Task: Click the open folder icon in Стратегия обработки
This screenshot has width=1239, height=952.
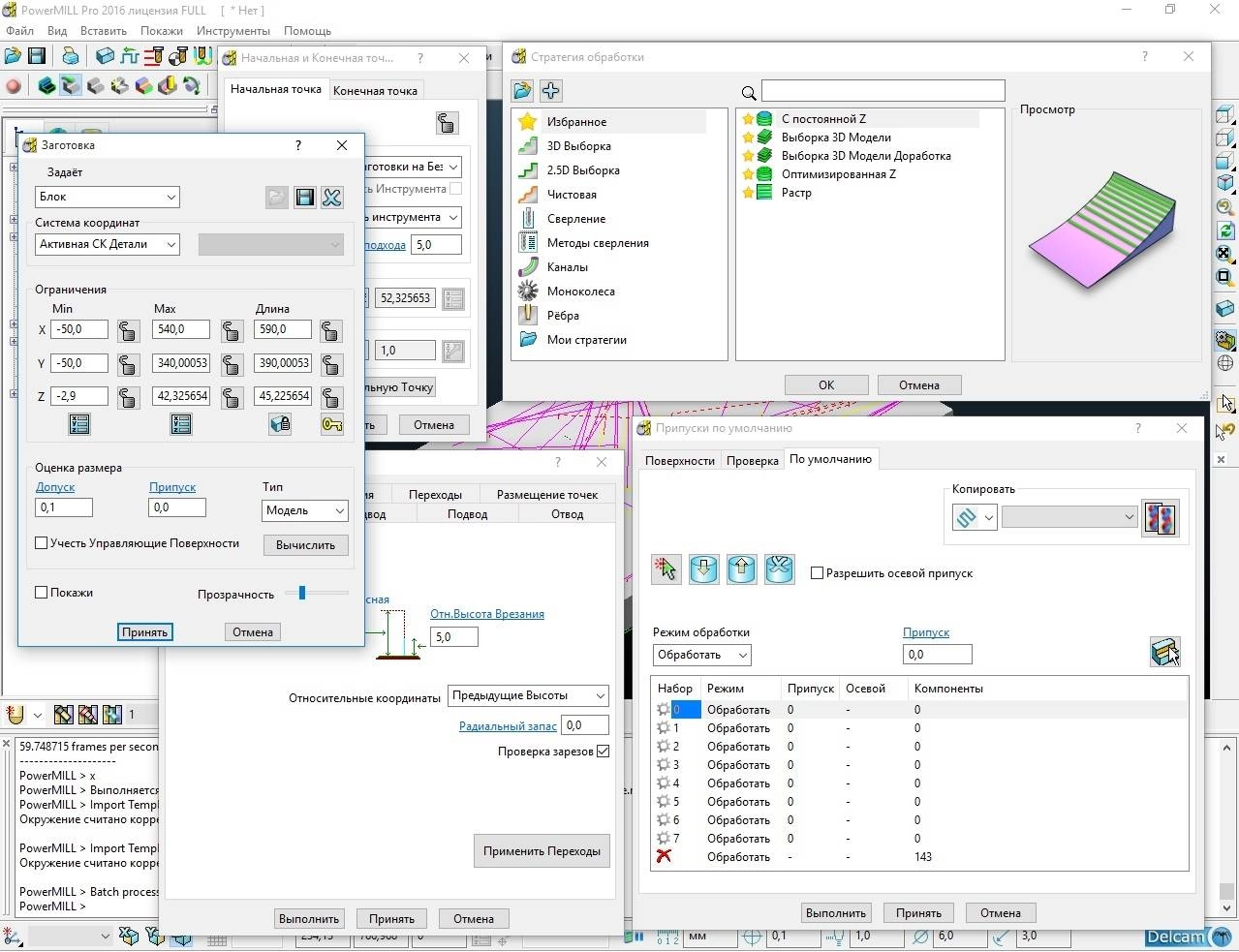Action: point(523,91)
